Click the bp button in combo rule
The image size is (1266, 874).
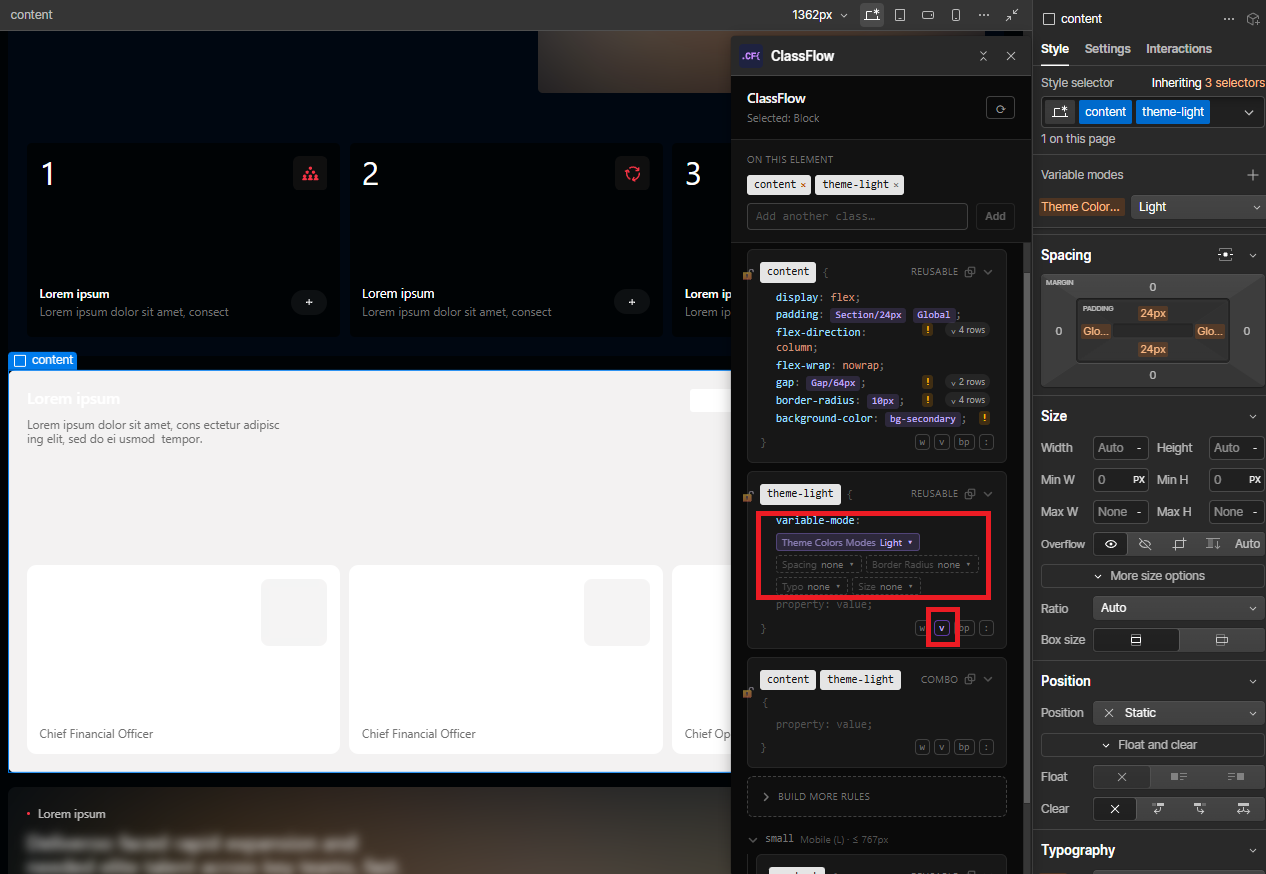964,747
